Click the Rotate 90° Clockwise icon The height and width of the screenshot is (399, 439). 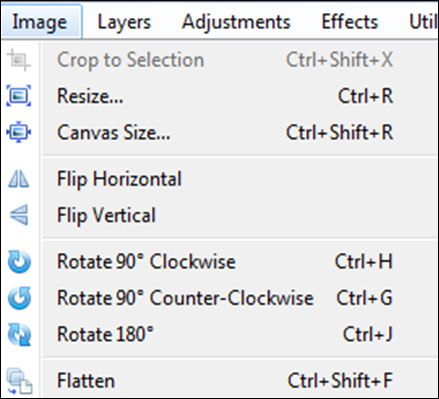pos(19,262)
